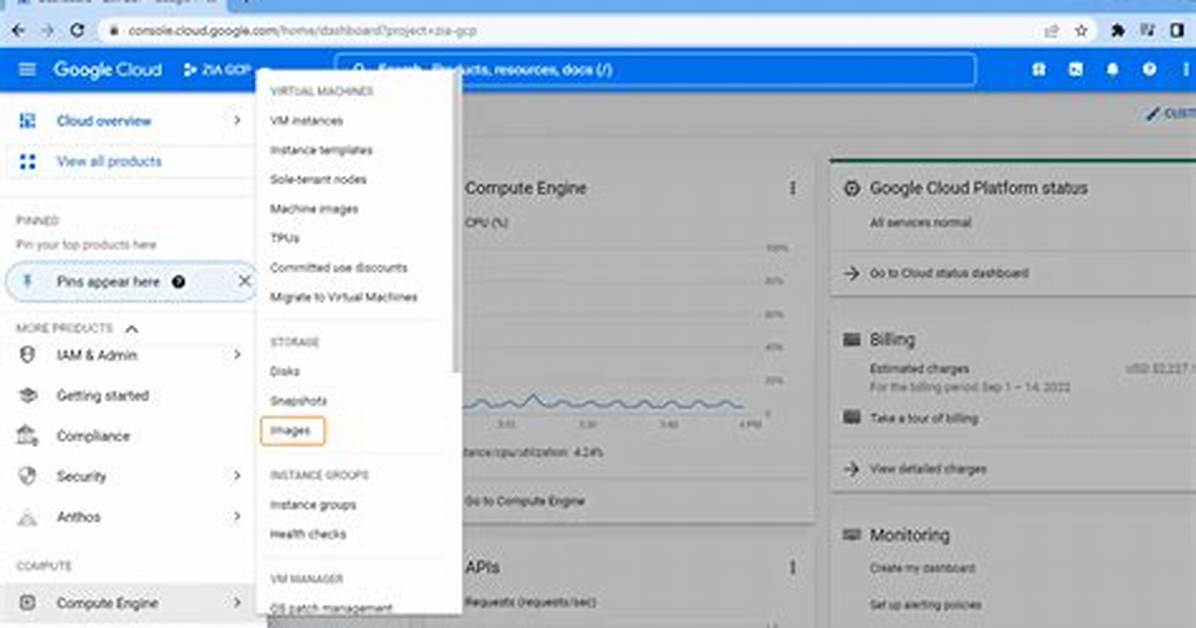Open Security in the sidebar
The width and height of the screenshot is (1196, 628).
(81, 476)
